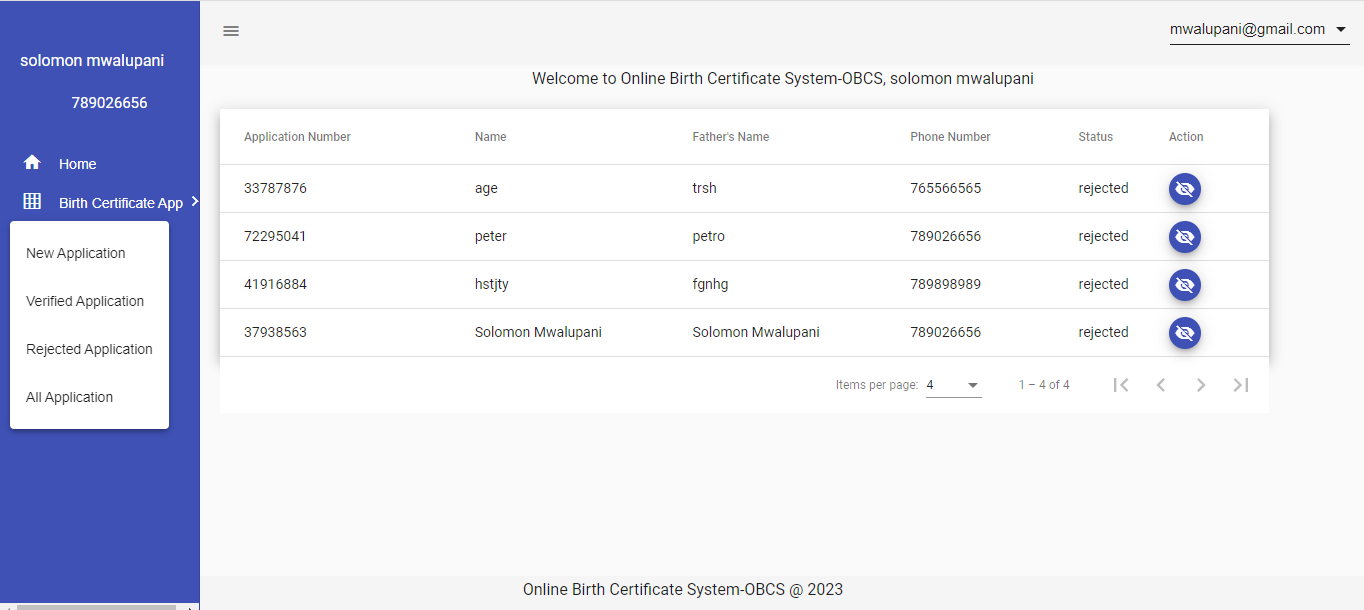
Task: Choose Rejected Application from the submenu
Action: [89, 349]
